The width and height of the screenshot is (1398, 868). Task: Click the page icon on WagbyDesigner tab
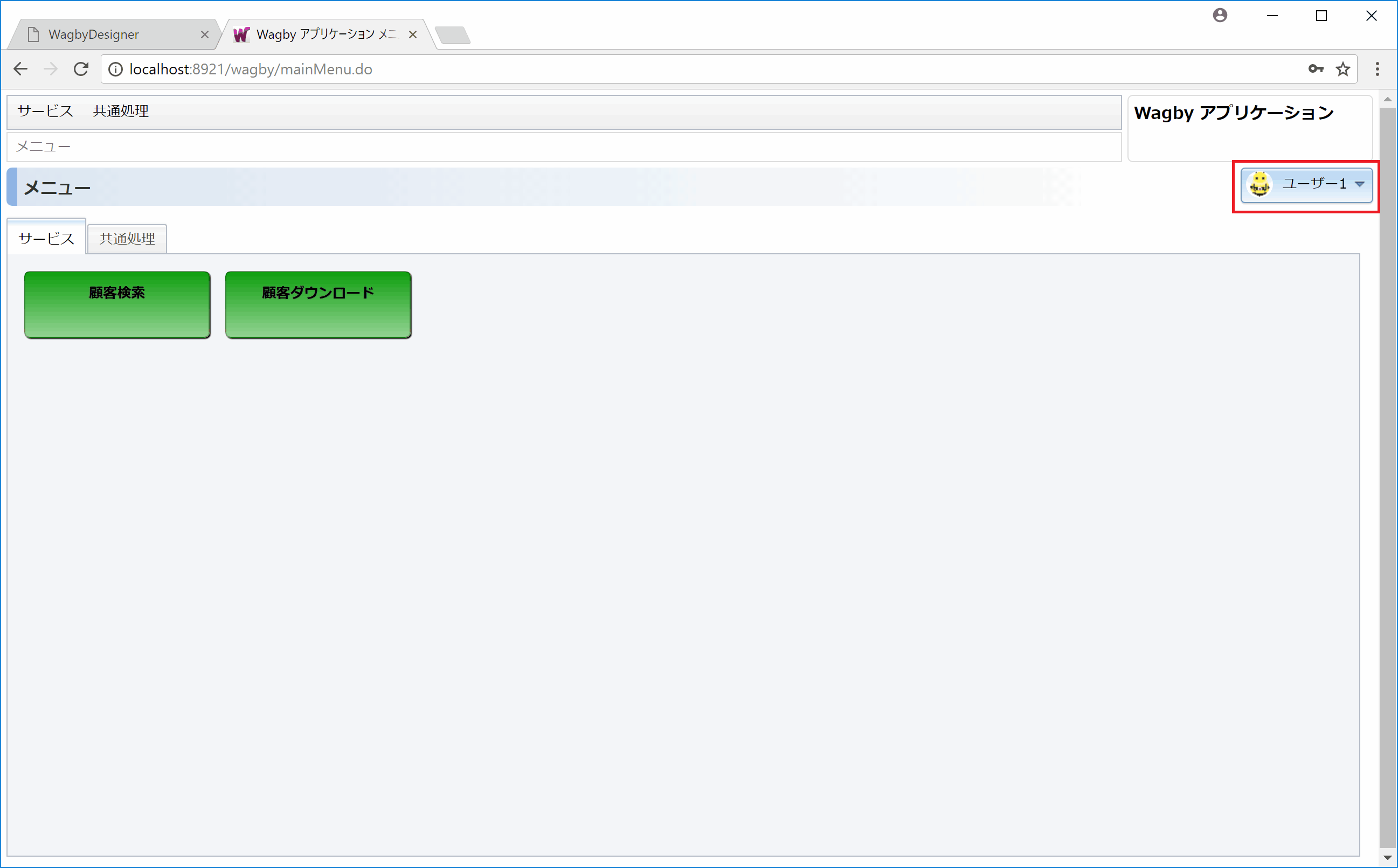pyautogui.click(x=33, y=34)
